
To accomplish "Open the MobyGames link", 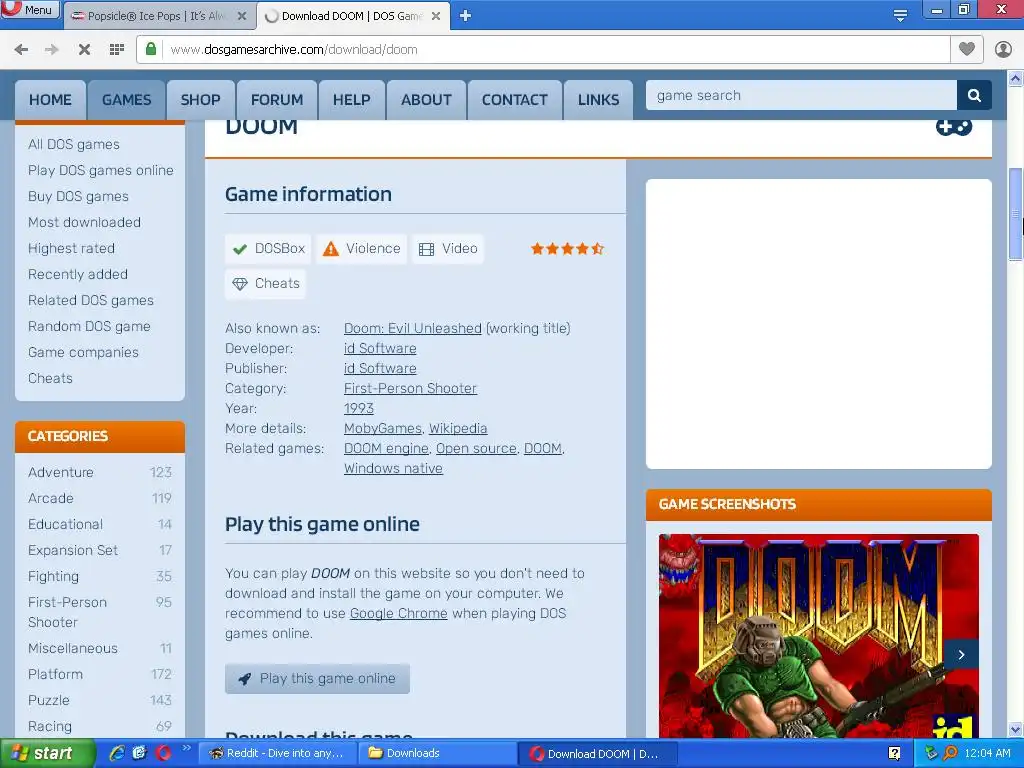I will [383, 428].
